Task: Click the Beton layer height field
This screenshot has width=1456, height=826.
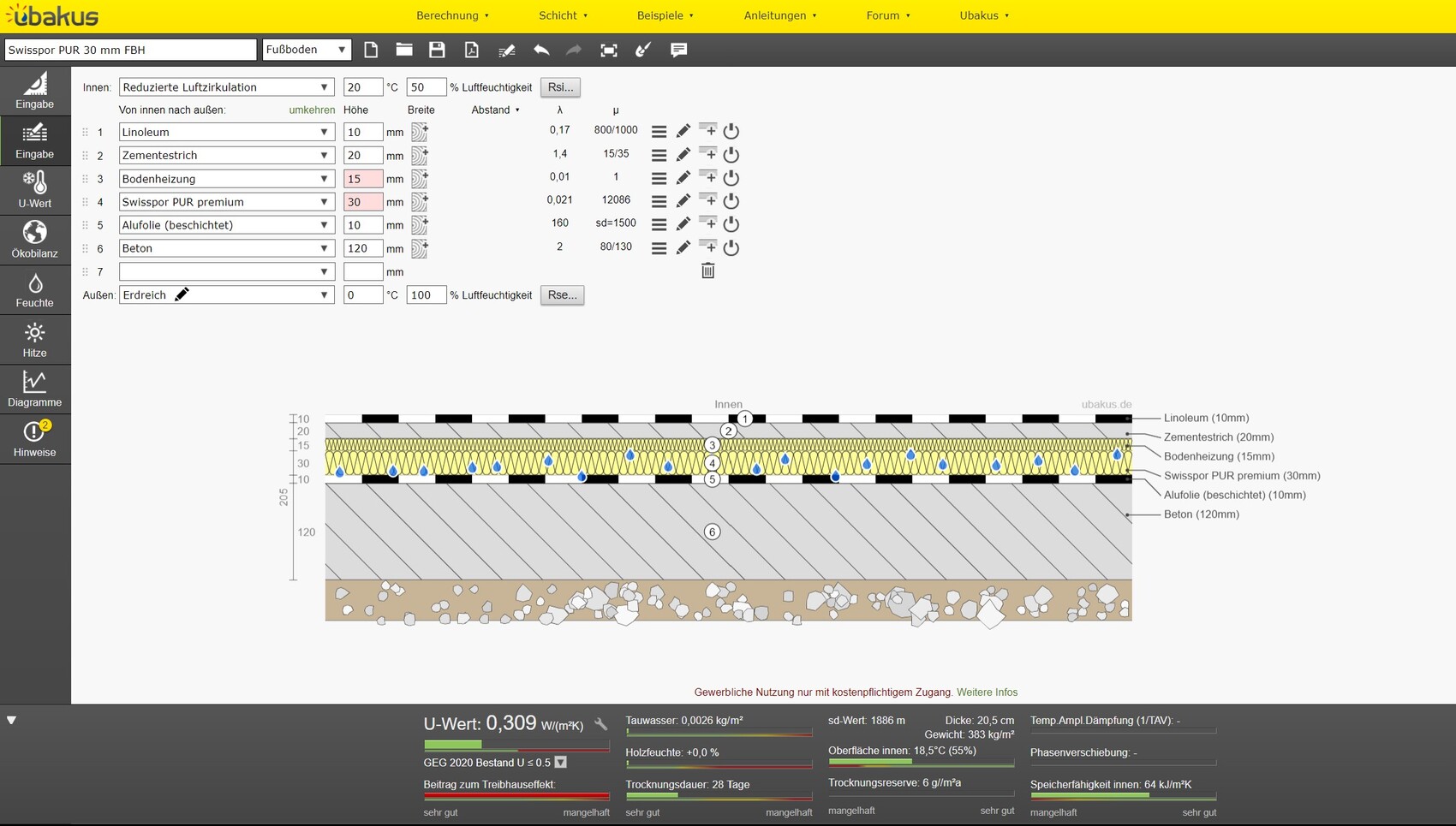Action: click(x=362, y=248)
